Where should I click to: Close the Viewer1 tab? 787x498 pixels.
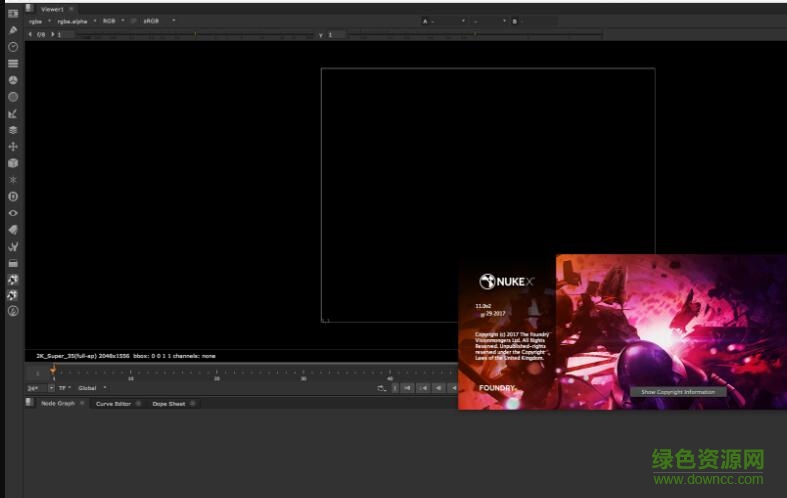(x=71, y=8)
